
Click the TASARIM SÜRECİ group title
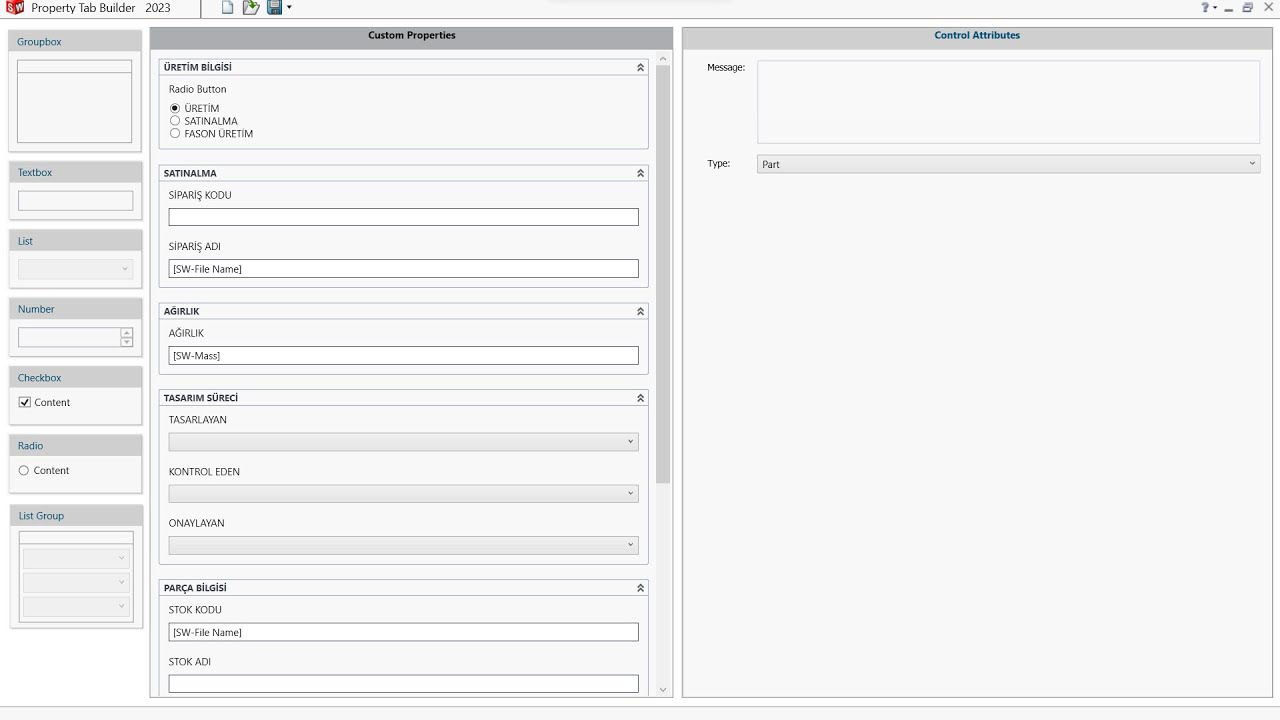(201, 398)
